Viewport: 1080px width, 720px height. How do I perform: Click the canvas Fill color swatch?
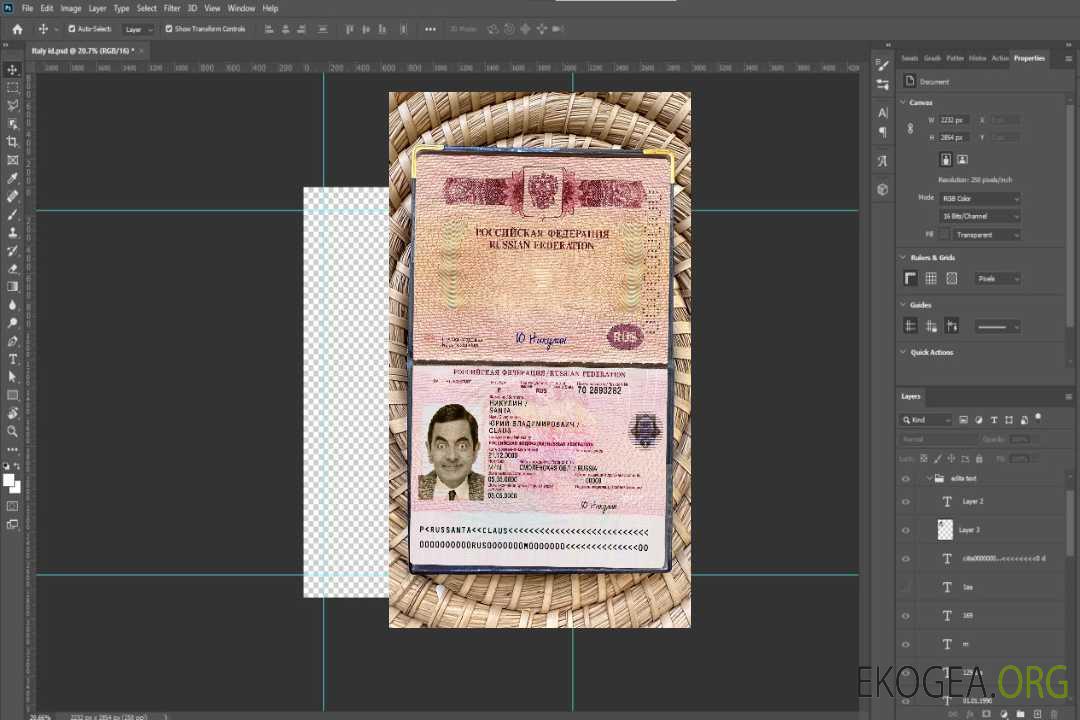(x=944, y=235)
